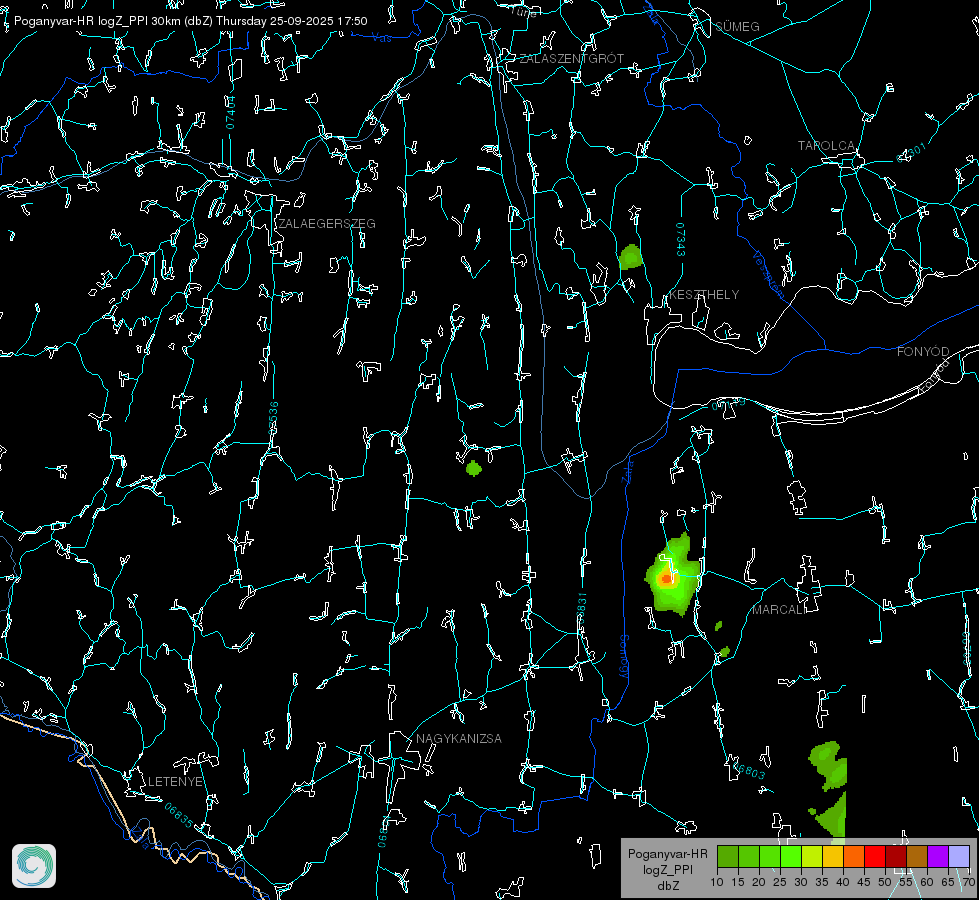Click the logZ_PPI legend label

(667, 869)
